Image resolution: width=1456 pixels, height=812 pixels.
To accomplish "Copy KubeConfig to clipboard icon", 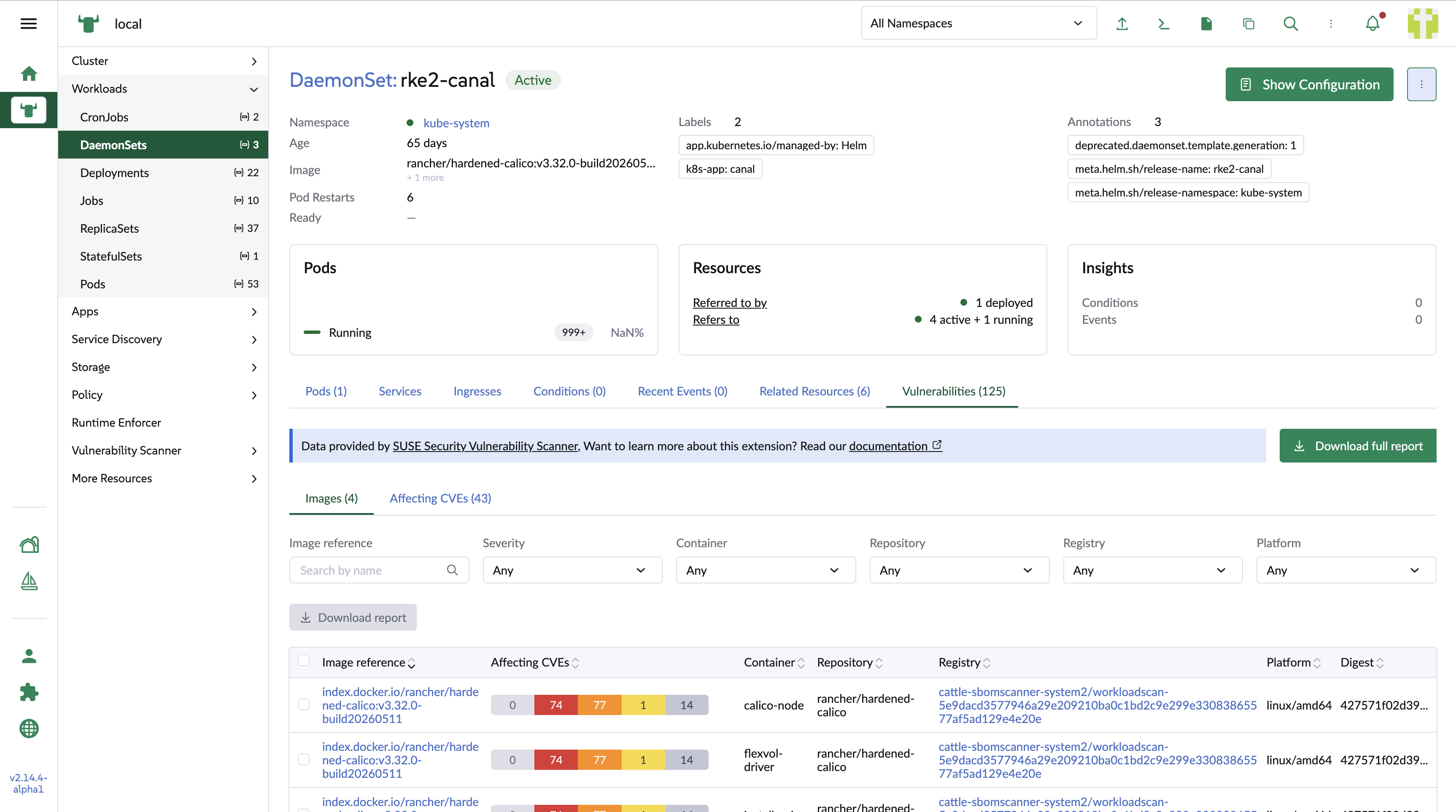I will (1248, 24).
